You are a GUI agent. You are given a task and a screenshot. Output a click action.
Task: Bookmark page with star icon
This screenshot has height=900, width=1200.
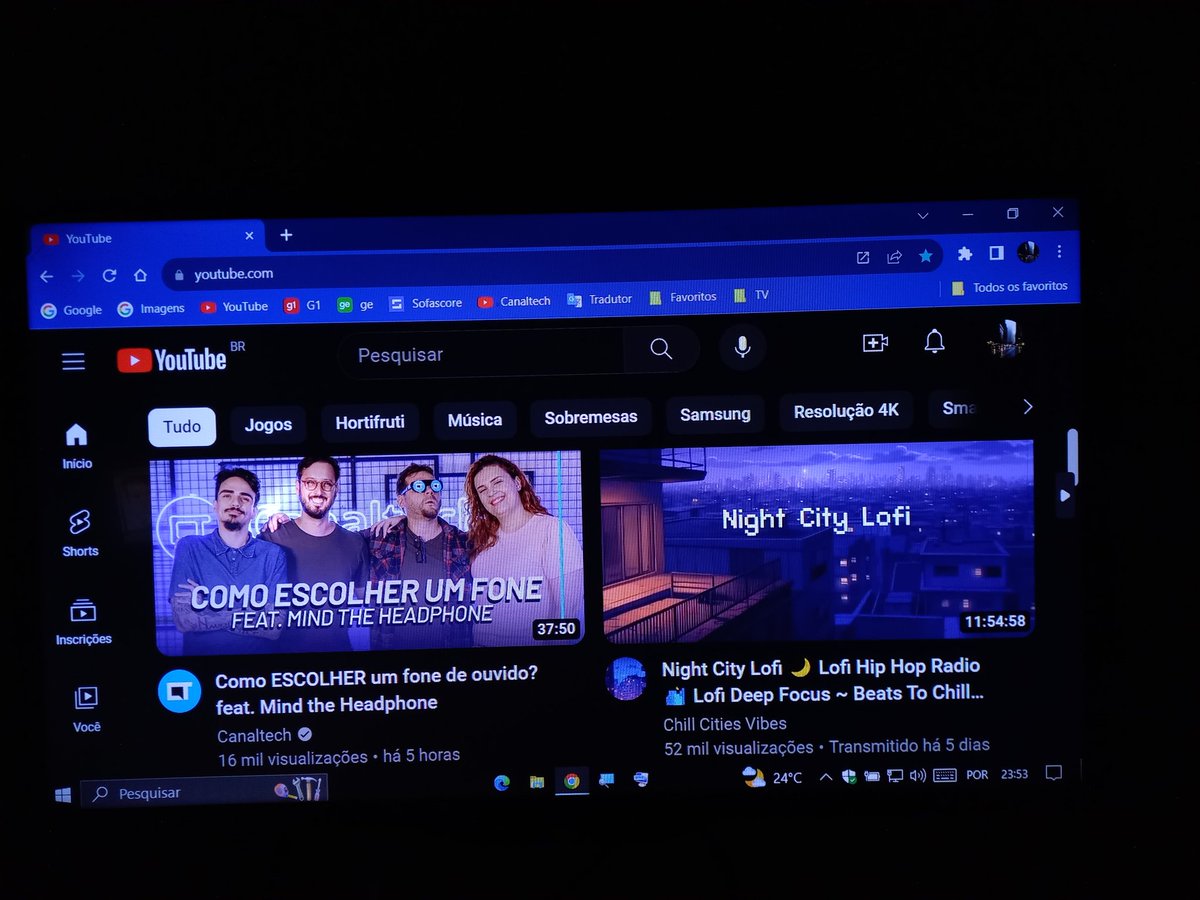tap(926, 256)
